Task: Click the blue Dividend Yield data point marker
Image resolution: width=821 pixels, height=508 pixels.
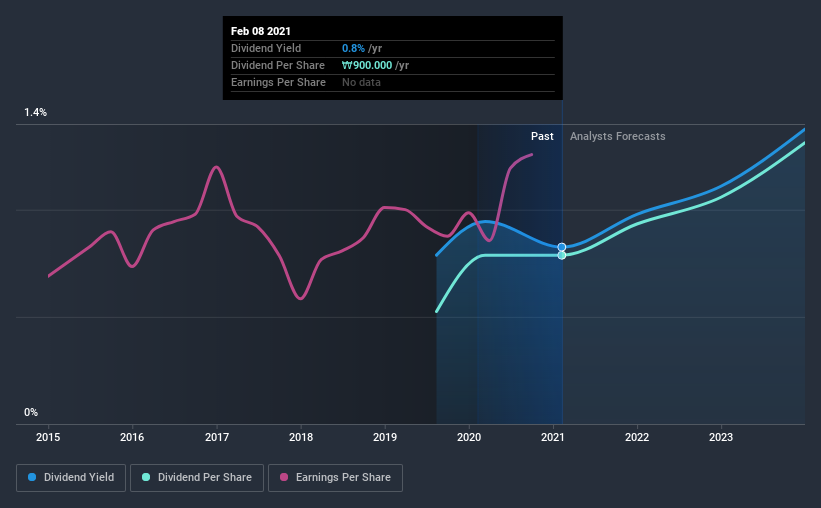Action: tap(562, 247)
